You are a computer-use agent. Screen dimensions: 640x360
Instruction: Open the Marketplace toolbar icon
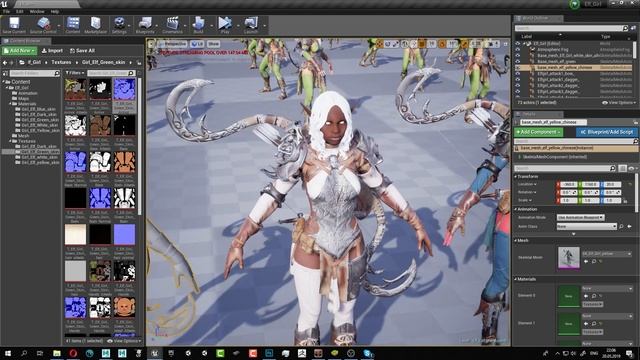96,25
